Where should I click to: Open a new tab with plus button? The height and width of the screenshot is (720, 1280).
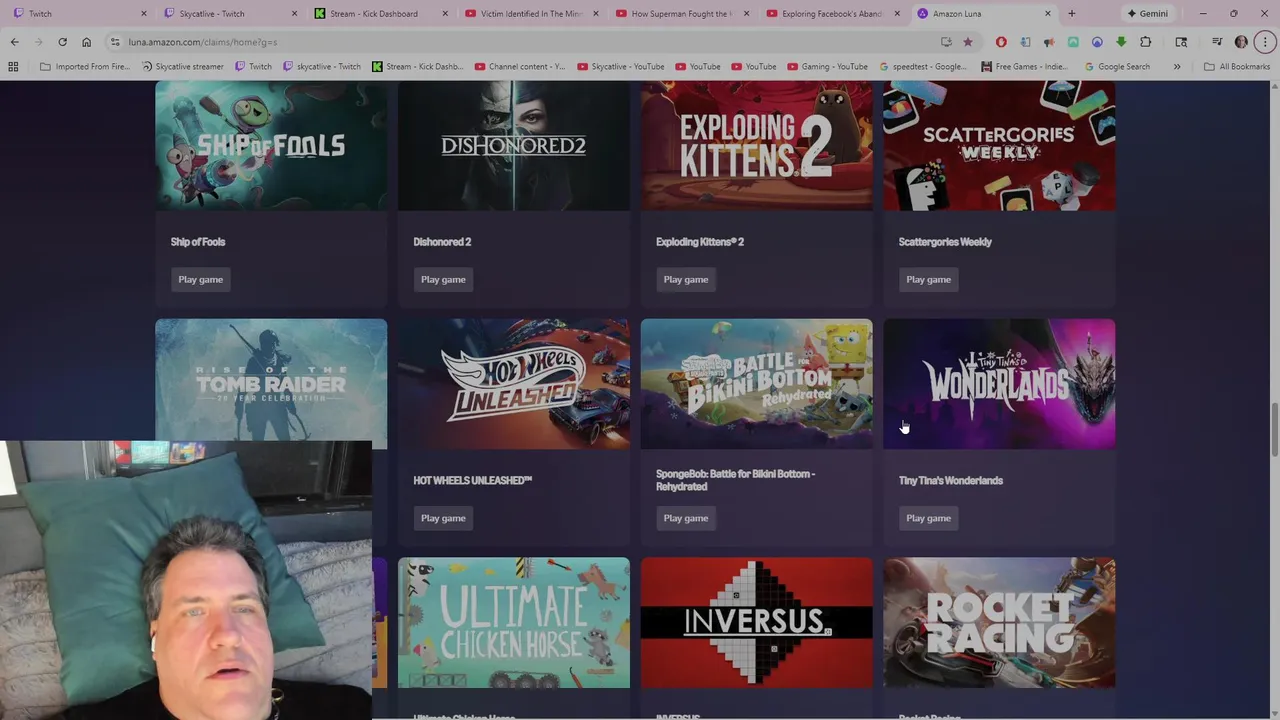[1071, 13]
